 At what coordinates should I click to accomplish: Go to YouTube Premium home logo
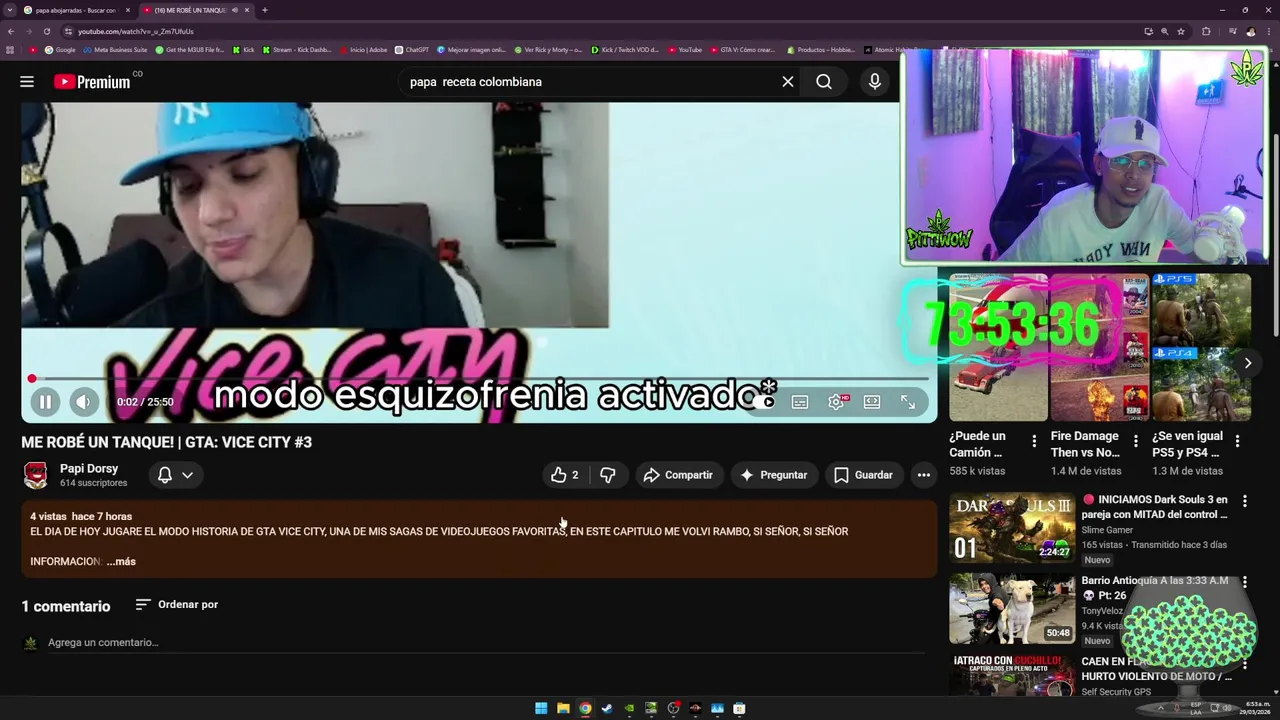click(92, 82)
